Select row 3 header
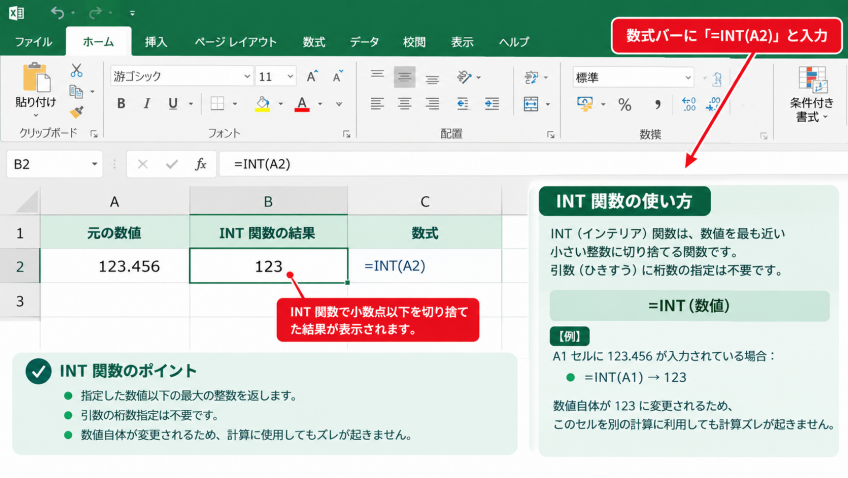 point(20,301)
